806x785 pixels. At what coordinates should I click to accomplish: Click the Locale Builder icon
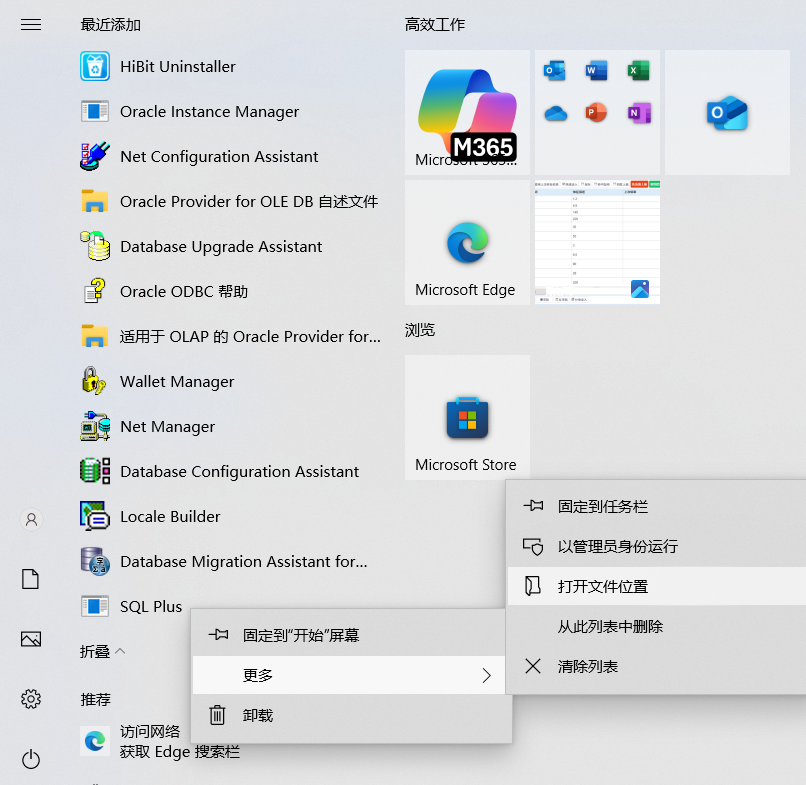click(x=95, y=516)
